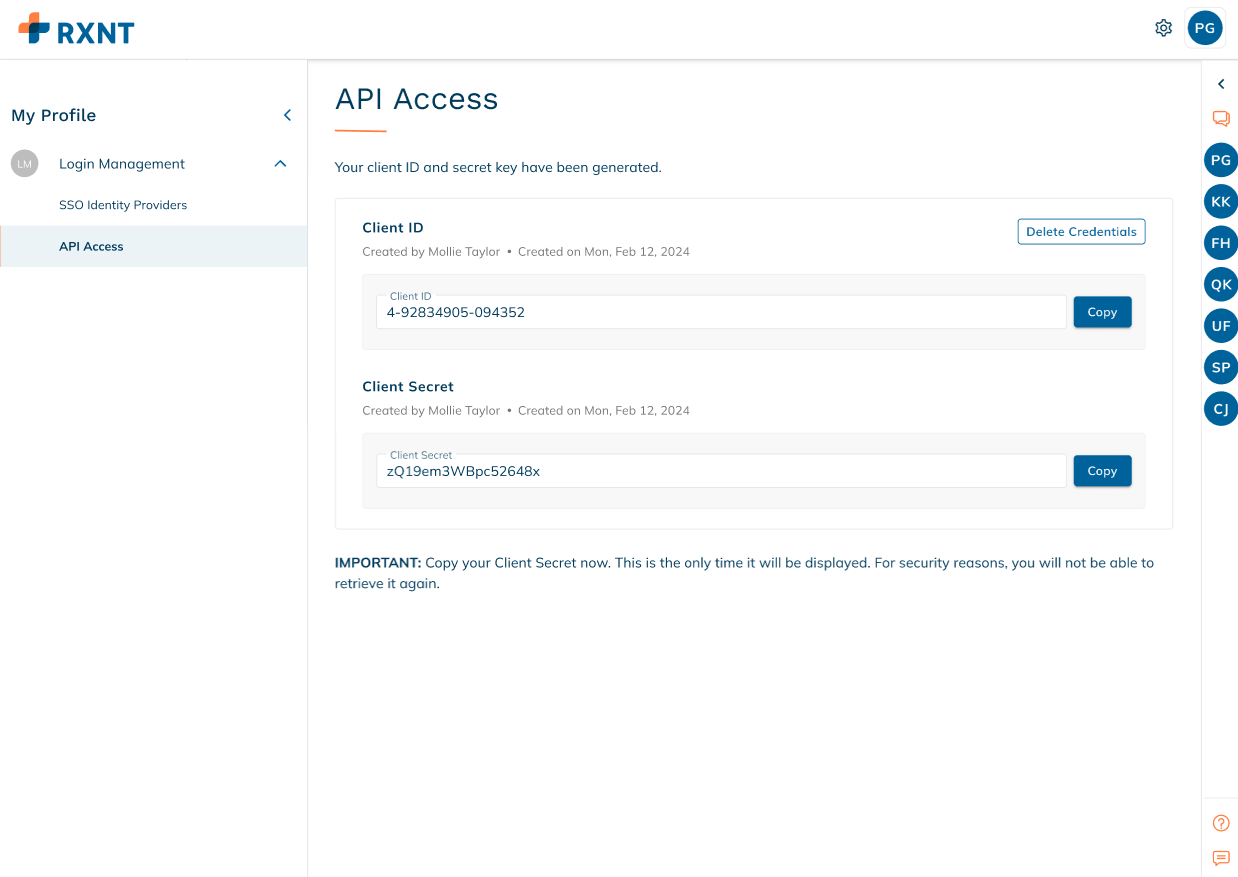The image size is (1238, 877).
Task: Toggle the right sidebar panel chevron
Action: coord(1221,84)
